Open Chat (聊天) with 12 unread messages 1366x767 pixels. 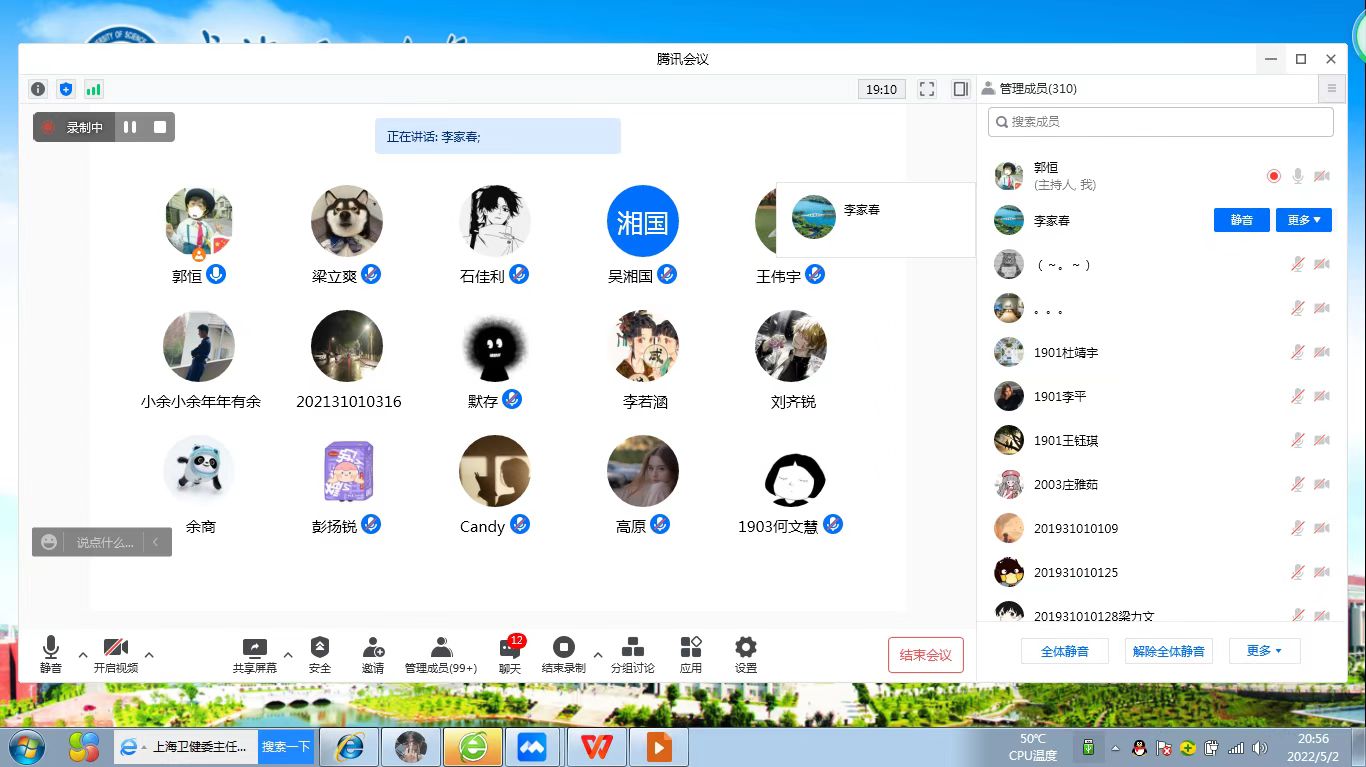[x=510, y=654]
